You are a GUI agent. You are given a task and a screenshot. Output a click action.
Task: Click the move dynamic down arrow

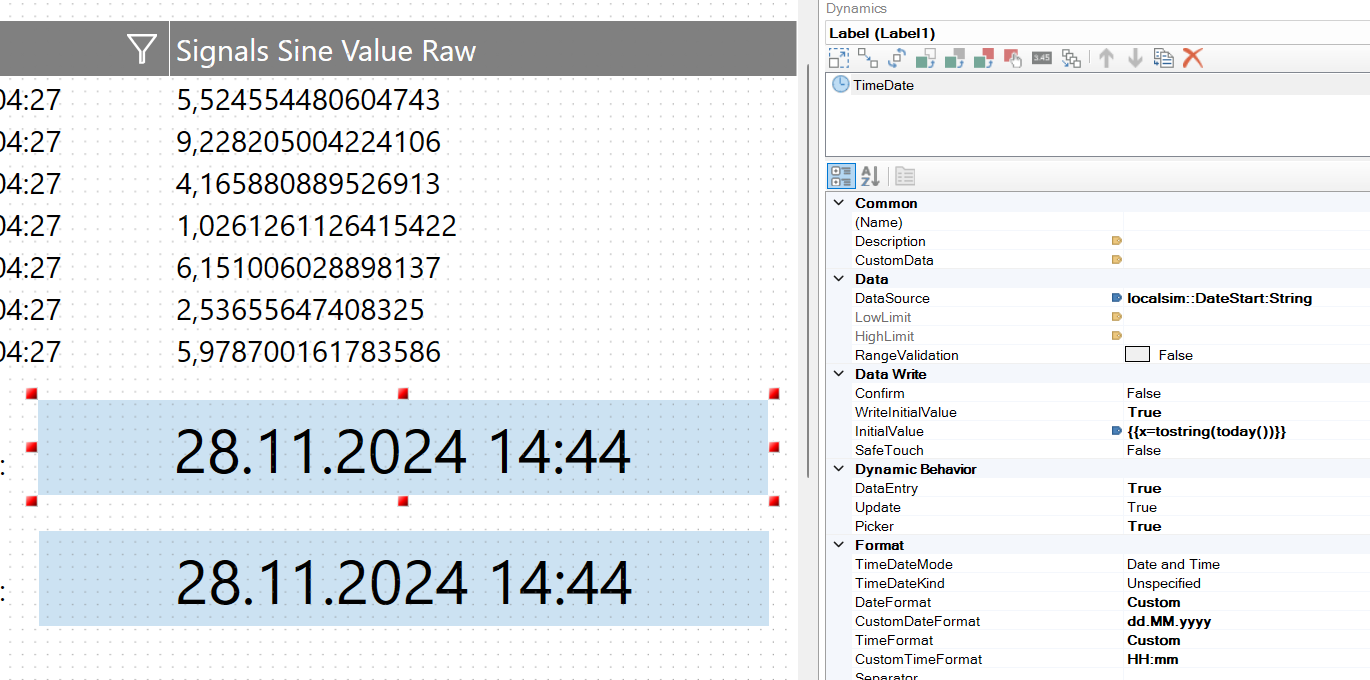(x=1135, y=58)
